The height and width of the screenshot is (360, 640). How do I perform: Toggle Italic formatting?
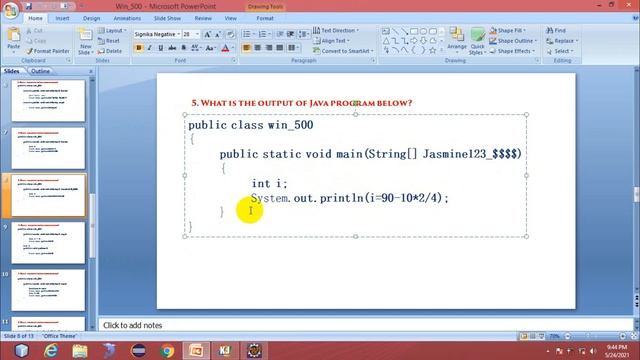[150, 48]
